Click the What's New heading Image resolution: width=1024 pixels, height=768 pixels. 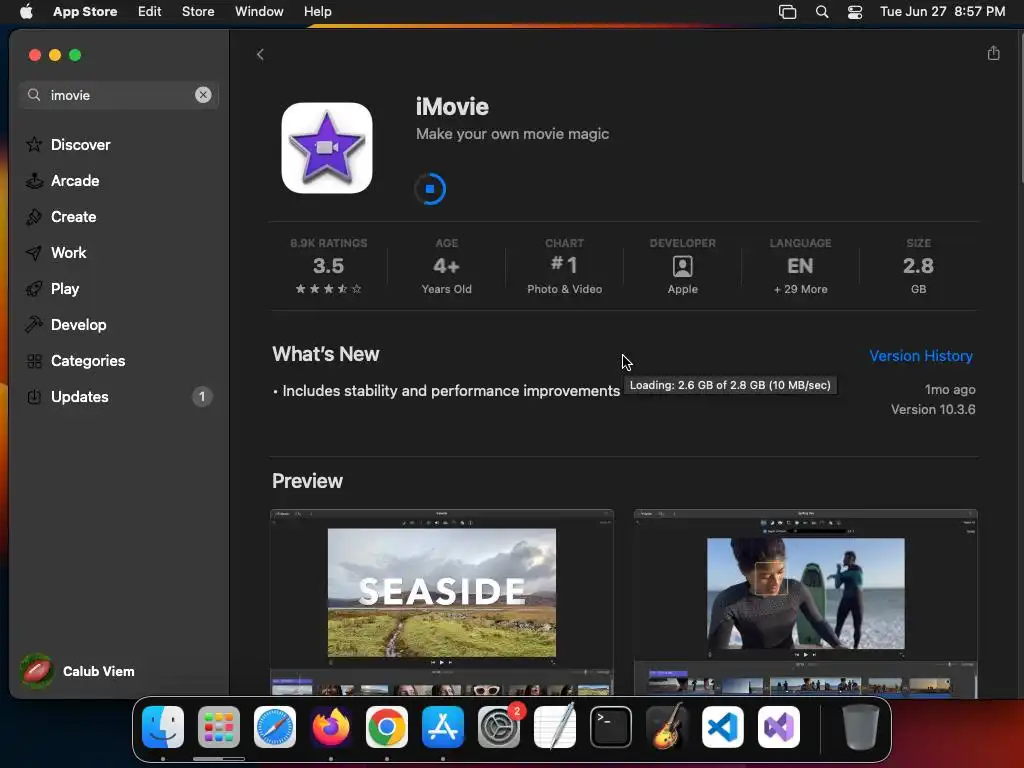click(325, 354)
